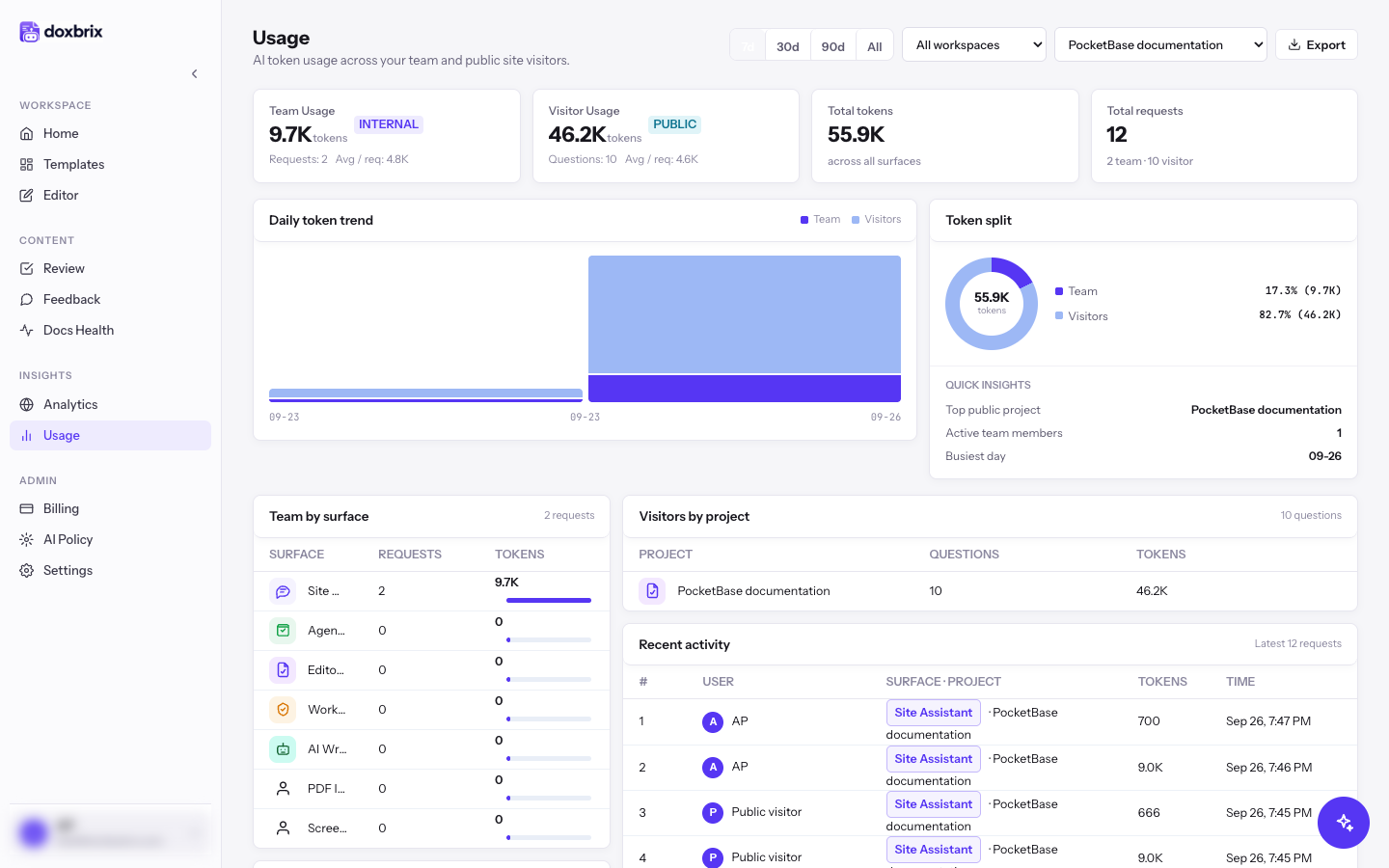The image size is (1389, 868).
Task: Open the Billing card icon
Action: click(26, 509)
